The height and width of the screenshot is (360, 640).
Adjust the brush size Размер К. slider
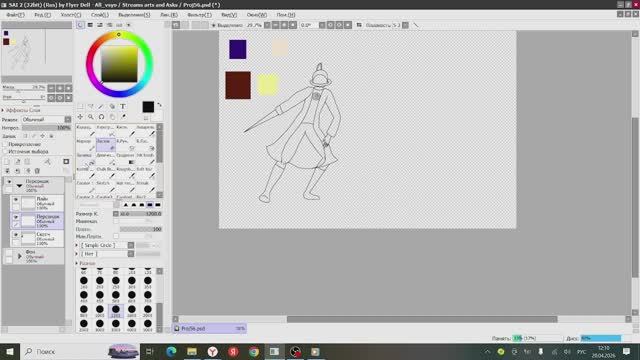click(x=140, y=213)
